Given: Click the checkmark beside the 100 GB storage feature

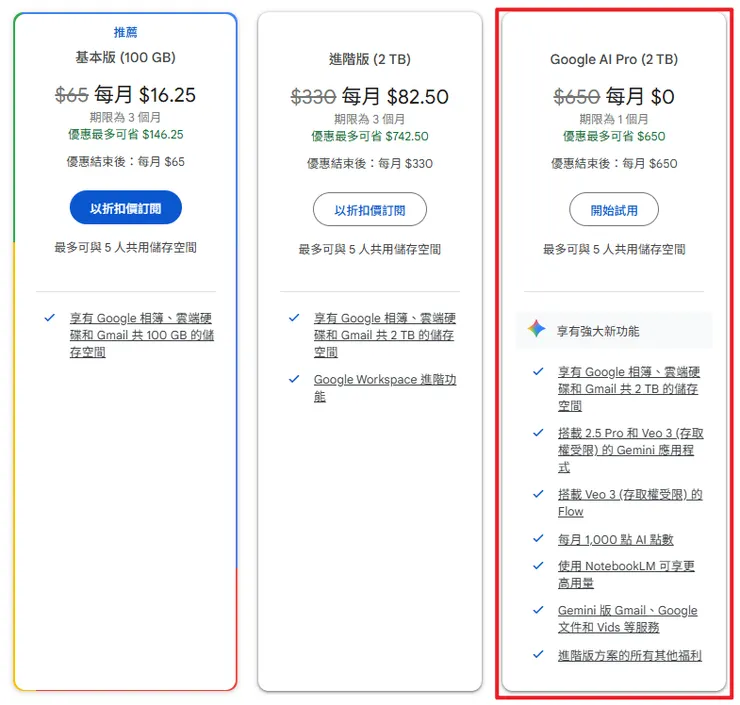Looking at the screenshot, I should tap(50, 318).
